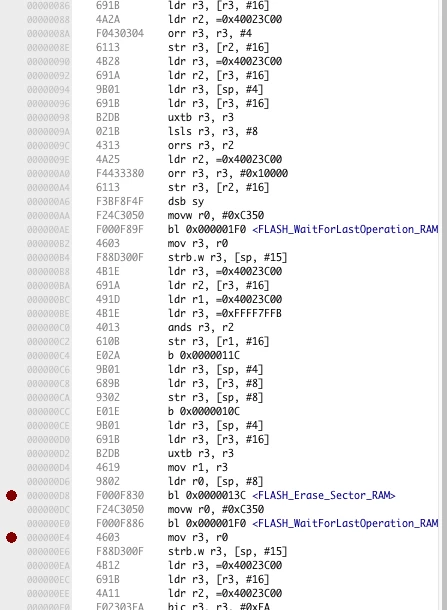447x610 pixels.
Task: Click address 080000D2 in the address column
Action: click(48, 454)
